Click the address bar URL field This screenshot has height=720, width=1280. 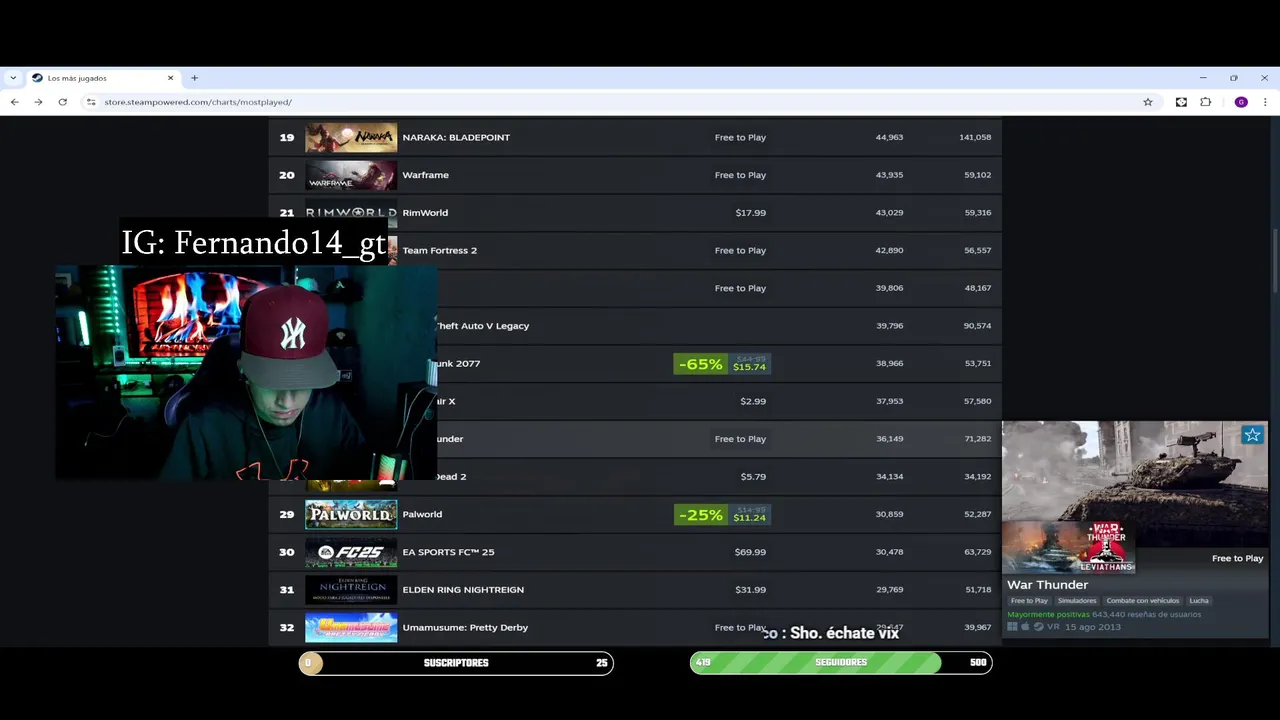pyautogui.click(x=620, y=102)
